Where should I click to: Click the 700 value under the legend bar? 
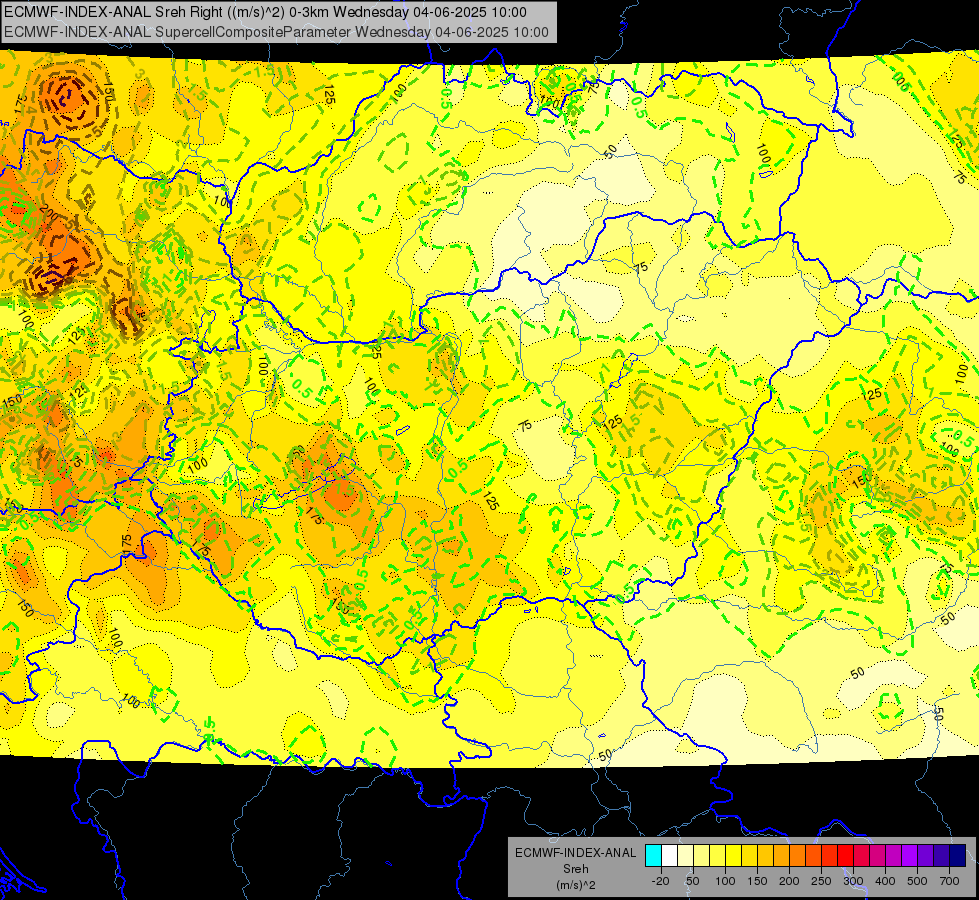(950, 881)
